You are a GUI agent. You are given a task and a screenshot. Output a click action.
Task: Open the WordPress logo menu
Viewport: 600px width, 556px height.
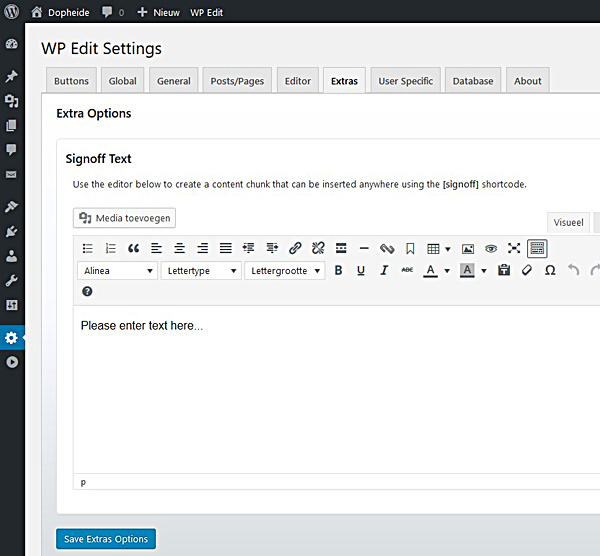(x=12, y=11)
